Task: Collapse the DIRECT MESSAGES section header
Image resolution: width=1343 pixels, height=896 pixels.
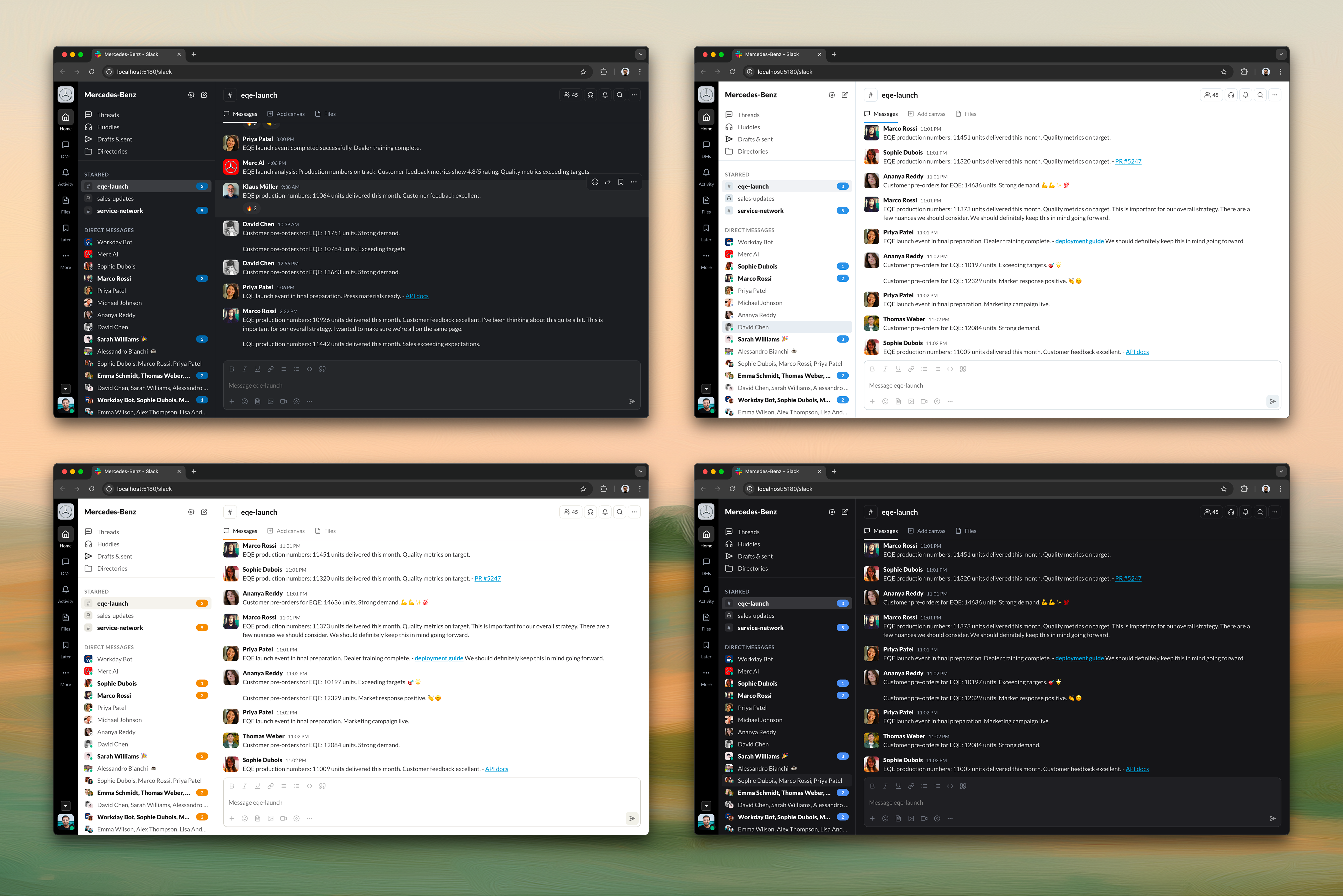Action: (108, 230)
